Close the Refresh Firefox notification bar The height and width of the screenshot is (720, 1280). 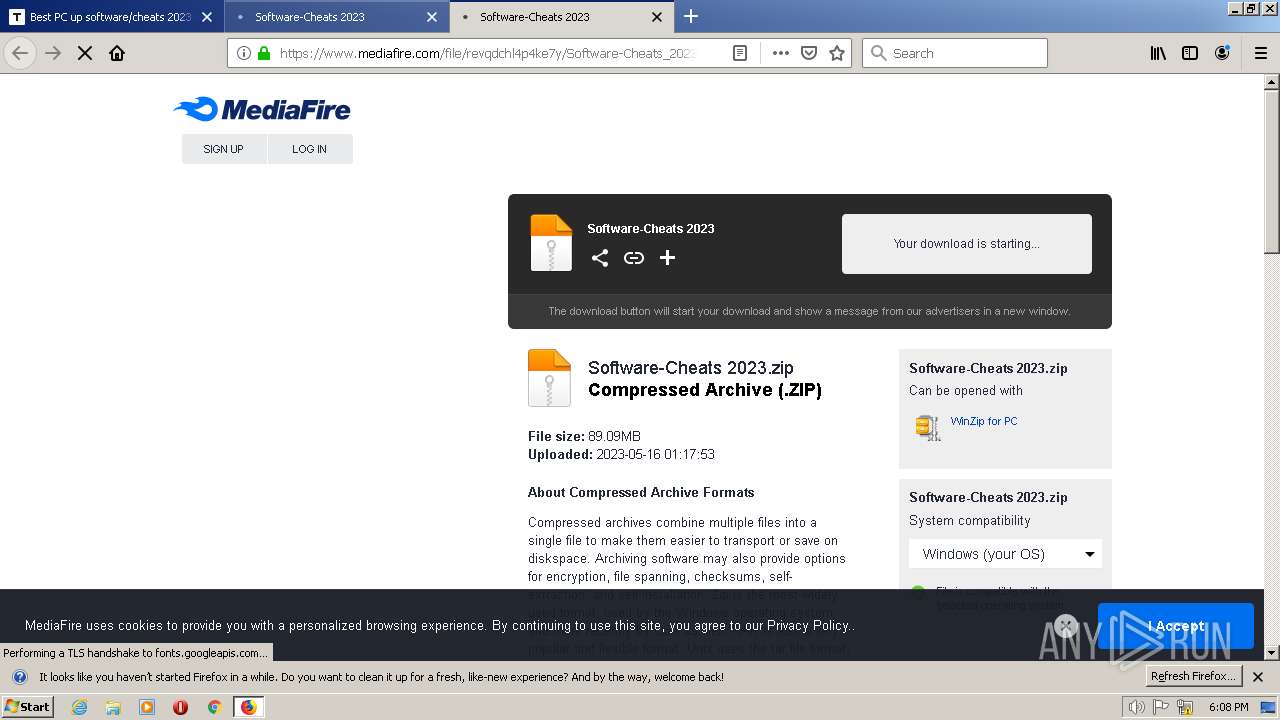[x=1258, y=677]
